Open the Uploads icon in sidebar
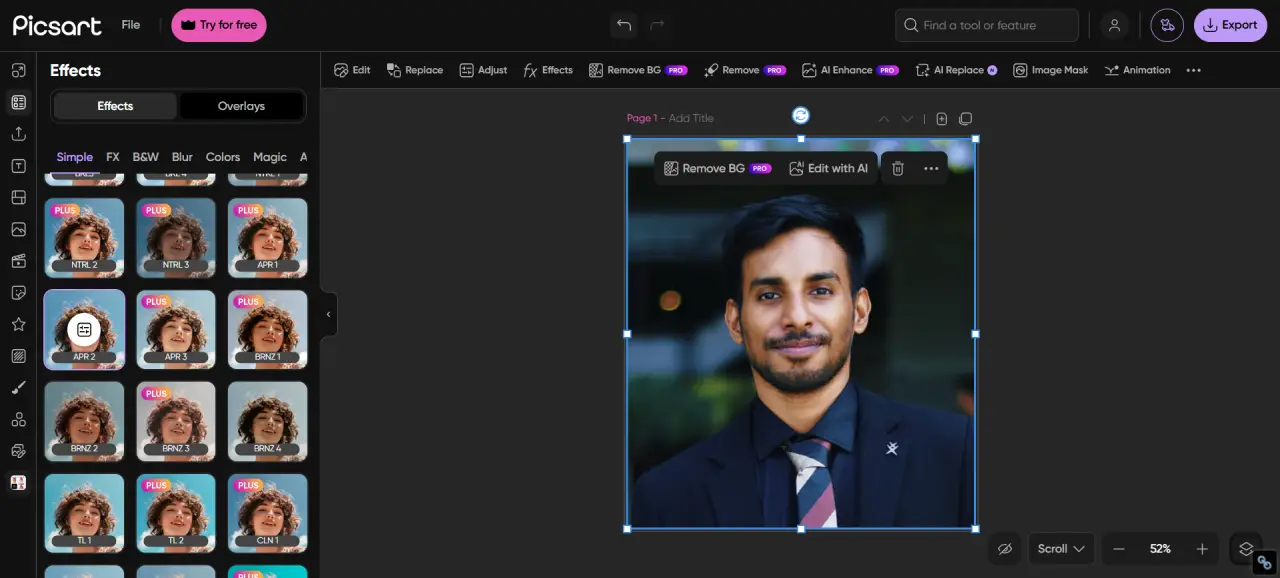1280x578 pixels. tap(18, 134)
